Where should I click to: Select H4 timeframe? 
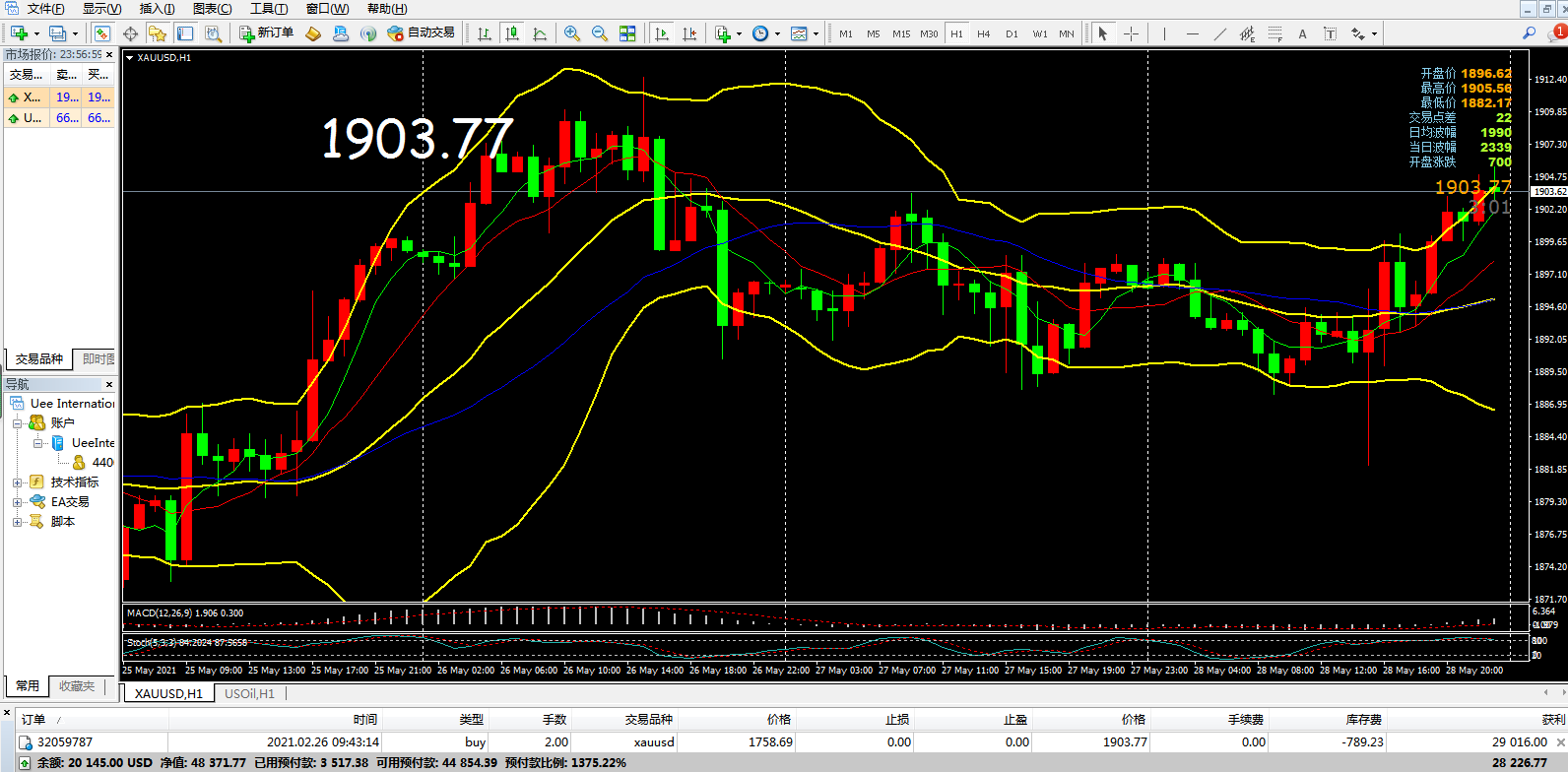click(984, 33)
